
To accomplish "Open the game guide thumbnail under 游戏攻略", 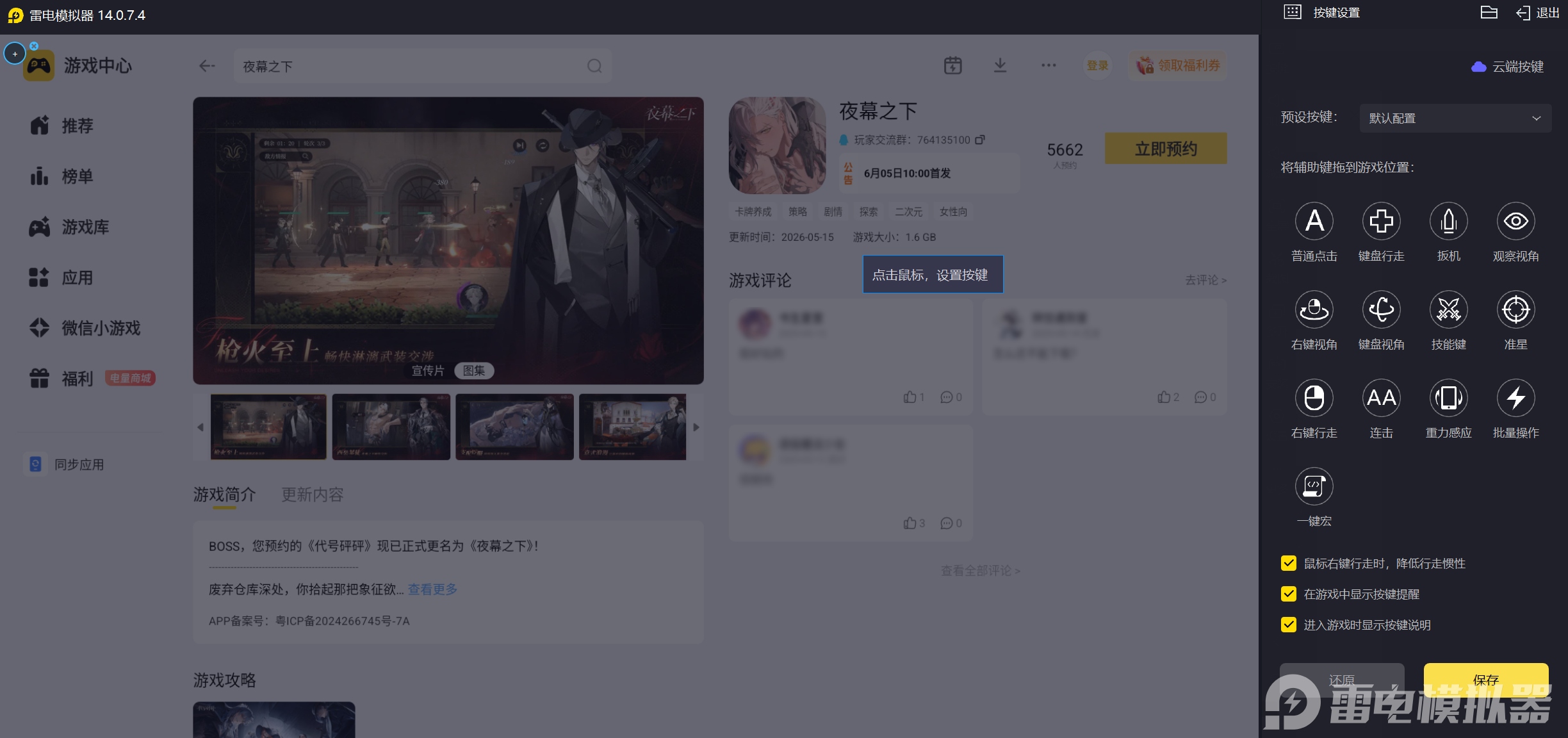I will click(x=274, y=719).
